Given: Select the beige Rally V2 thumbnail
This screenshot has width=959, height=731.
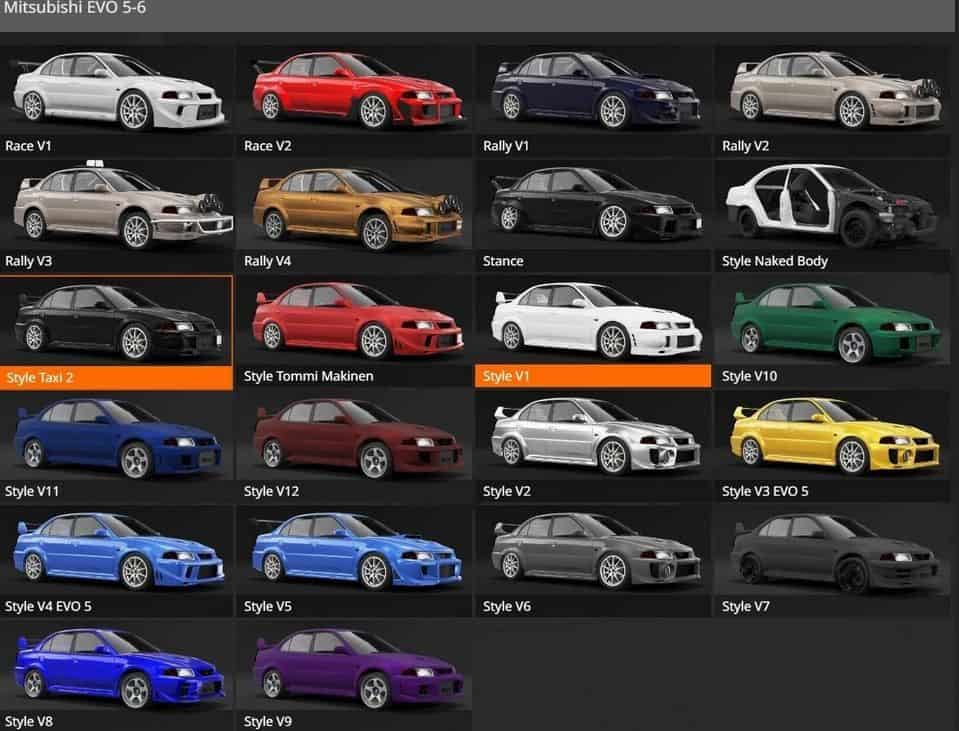Looking at the screenshot, I should click(x=835, y=89).
